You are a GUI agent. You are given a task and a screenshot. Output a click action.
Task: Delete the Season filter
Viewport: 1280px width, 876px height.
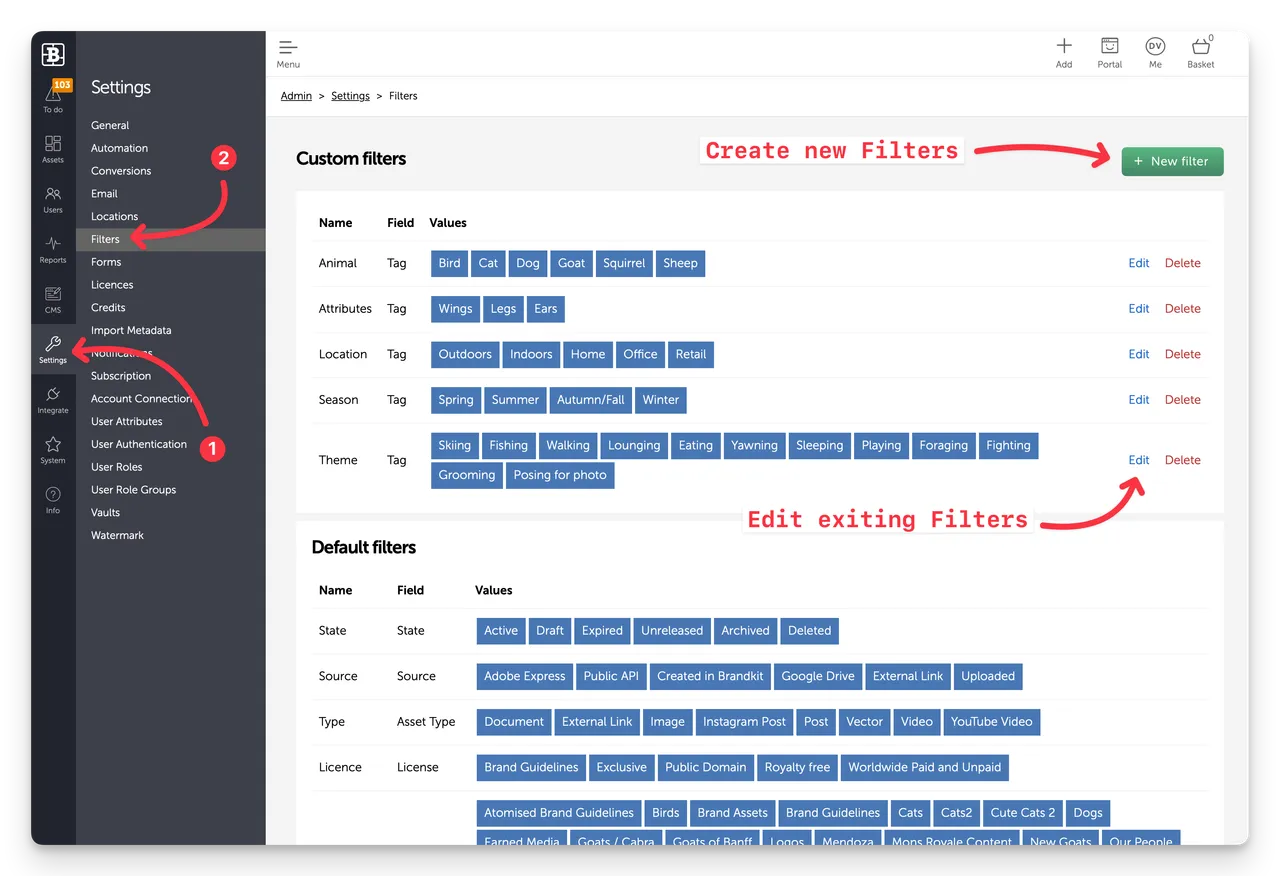click(1182, 399)
